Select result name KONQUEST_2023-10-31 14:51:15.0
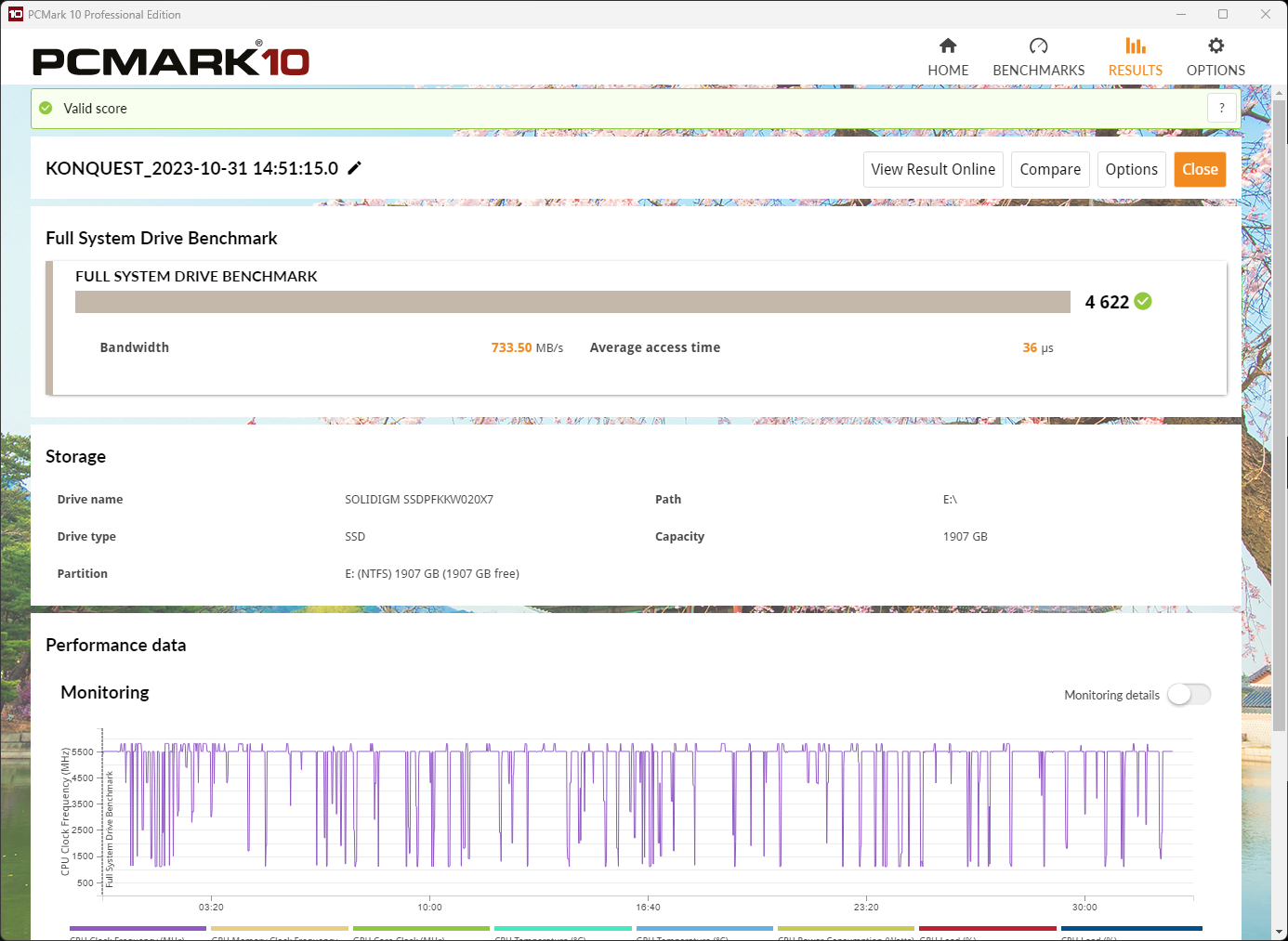Screen dimensions: 1288x941 191,168
